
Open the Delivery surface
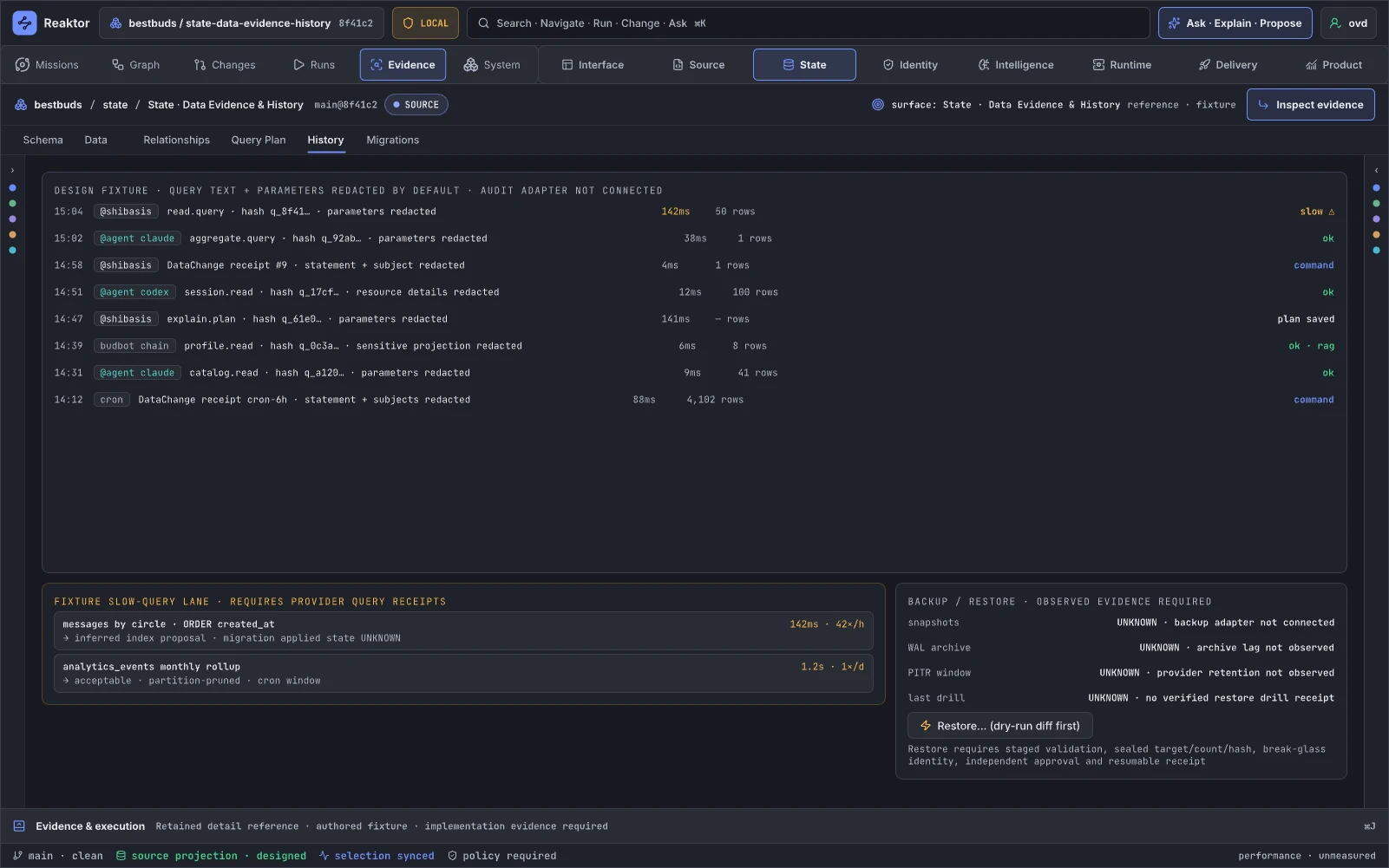coord(1228,65)
